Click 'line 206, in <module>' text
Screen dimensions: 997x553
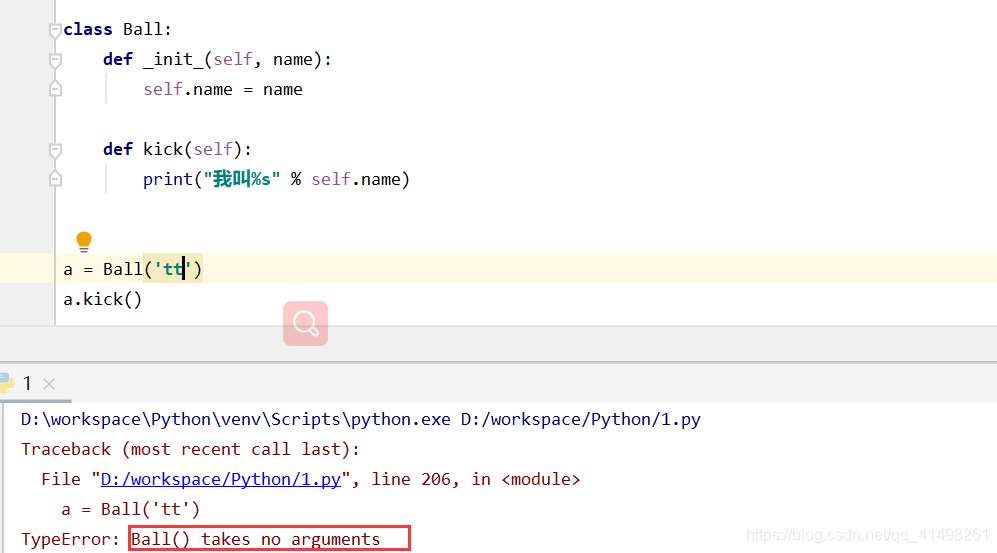476,479
